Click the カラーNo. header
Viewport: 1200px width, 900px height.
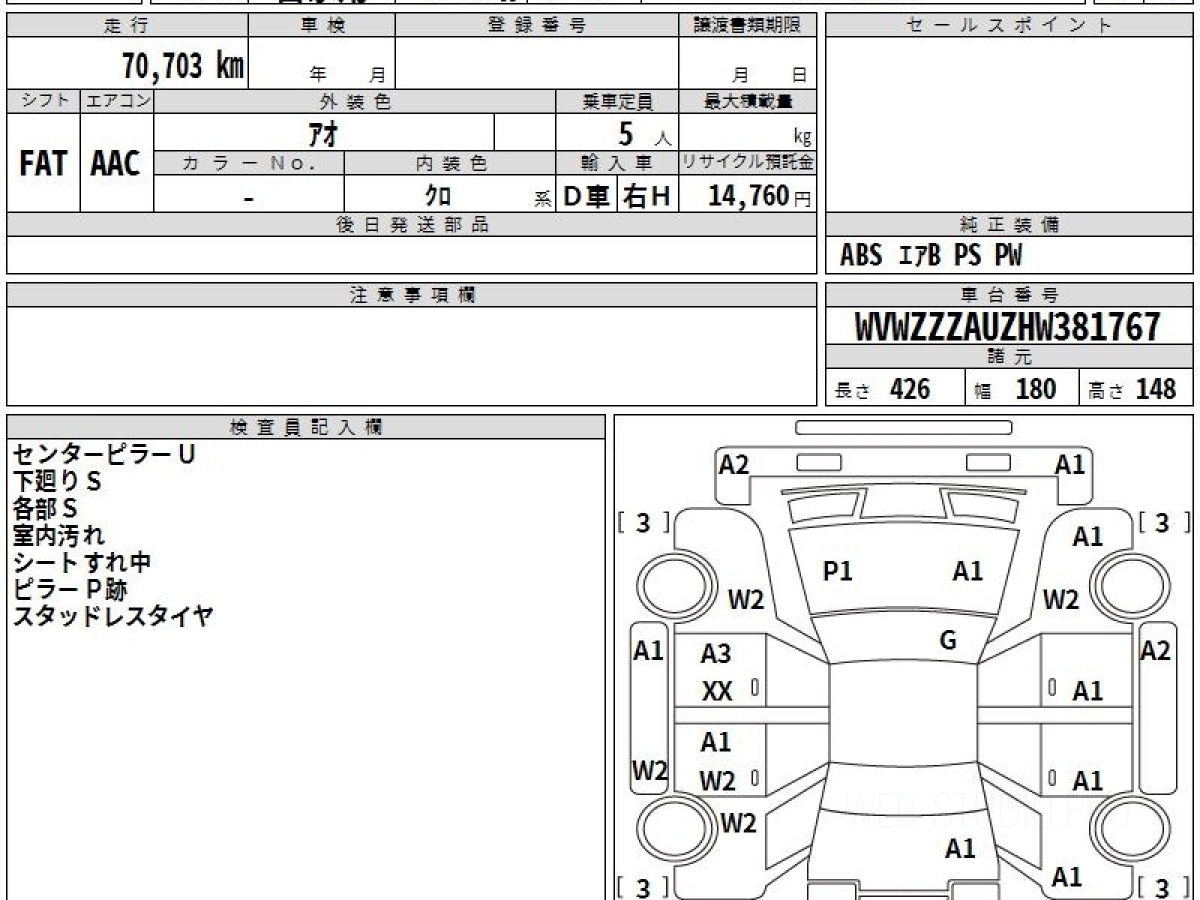coord(249,163)
